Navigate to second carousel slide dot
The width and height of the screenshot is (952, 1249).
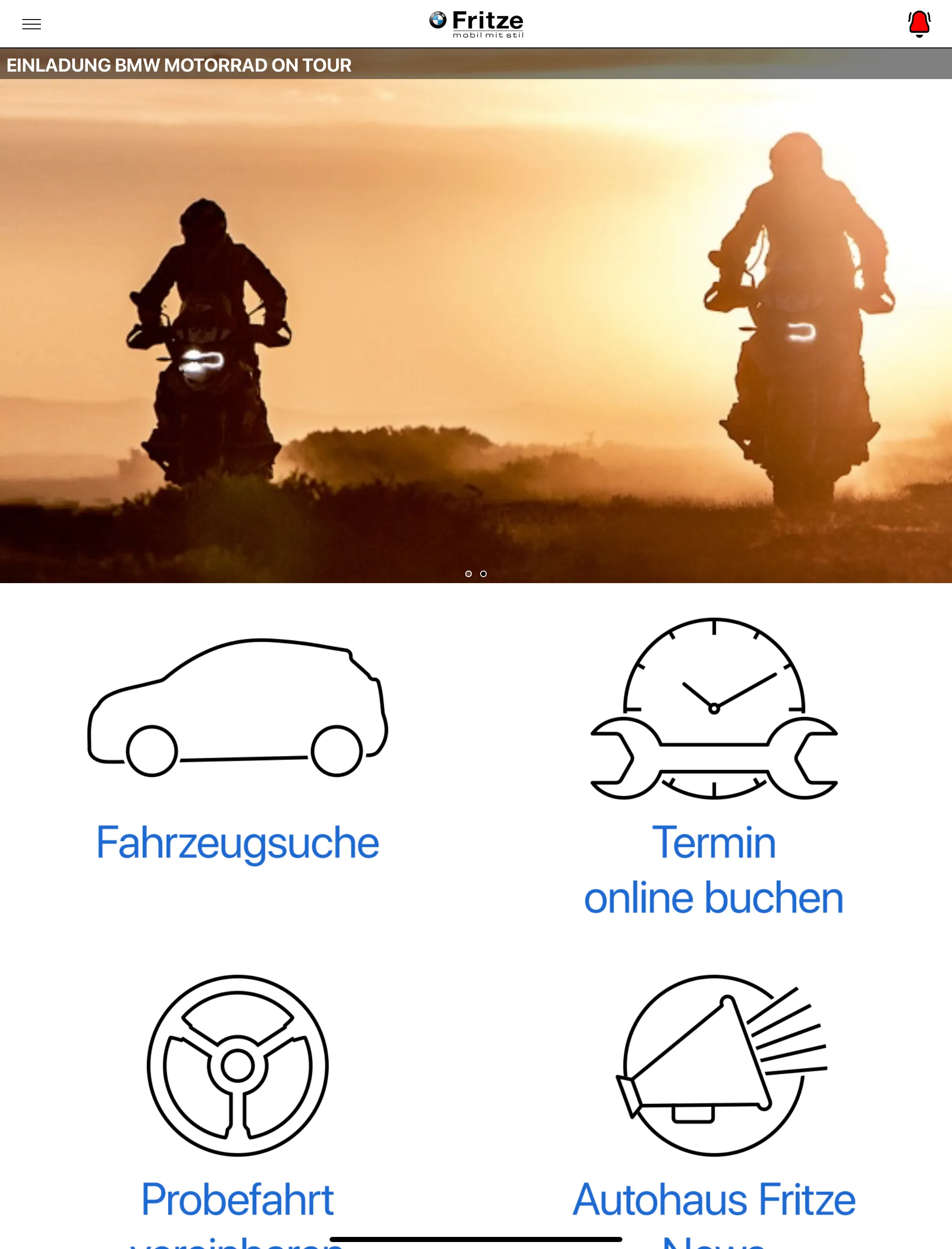pyautogui.click(x=484, y=573)
